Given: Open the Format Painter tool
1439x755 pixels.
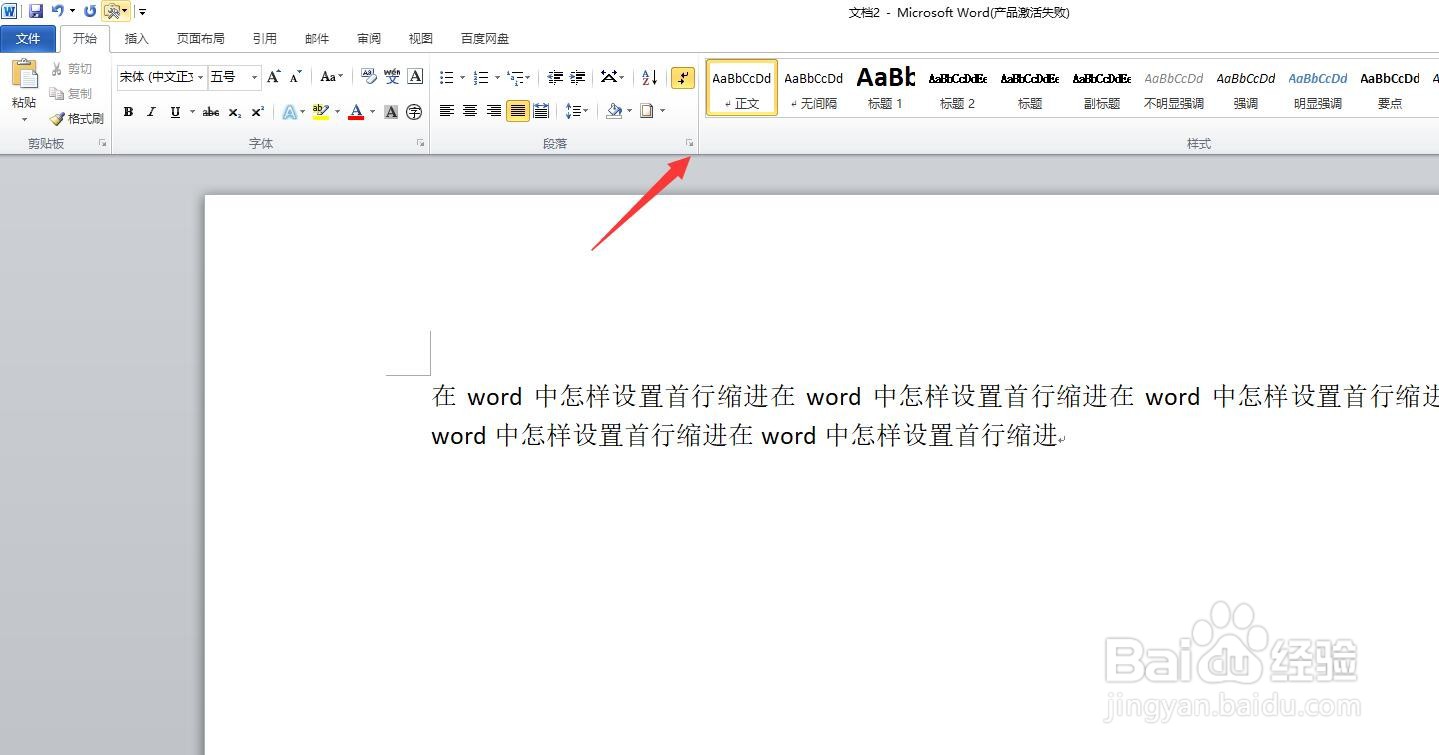Looking at the screenshot, I should pyautogui.click(x=77, y=118).
